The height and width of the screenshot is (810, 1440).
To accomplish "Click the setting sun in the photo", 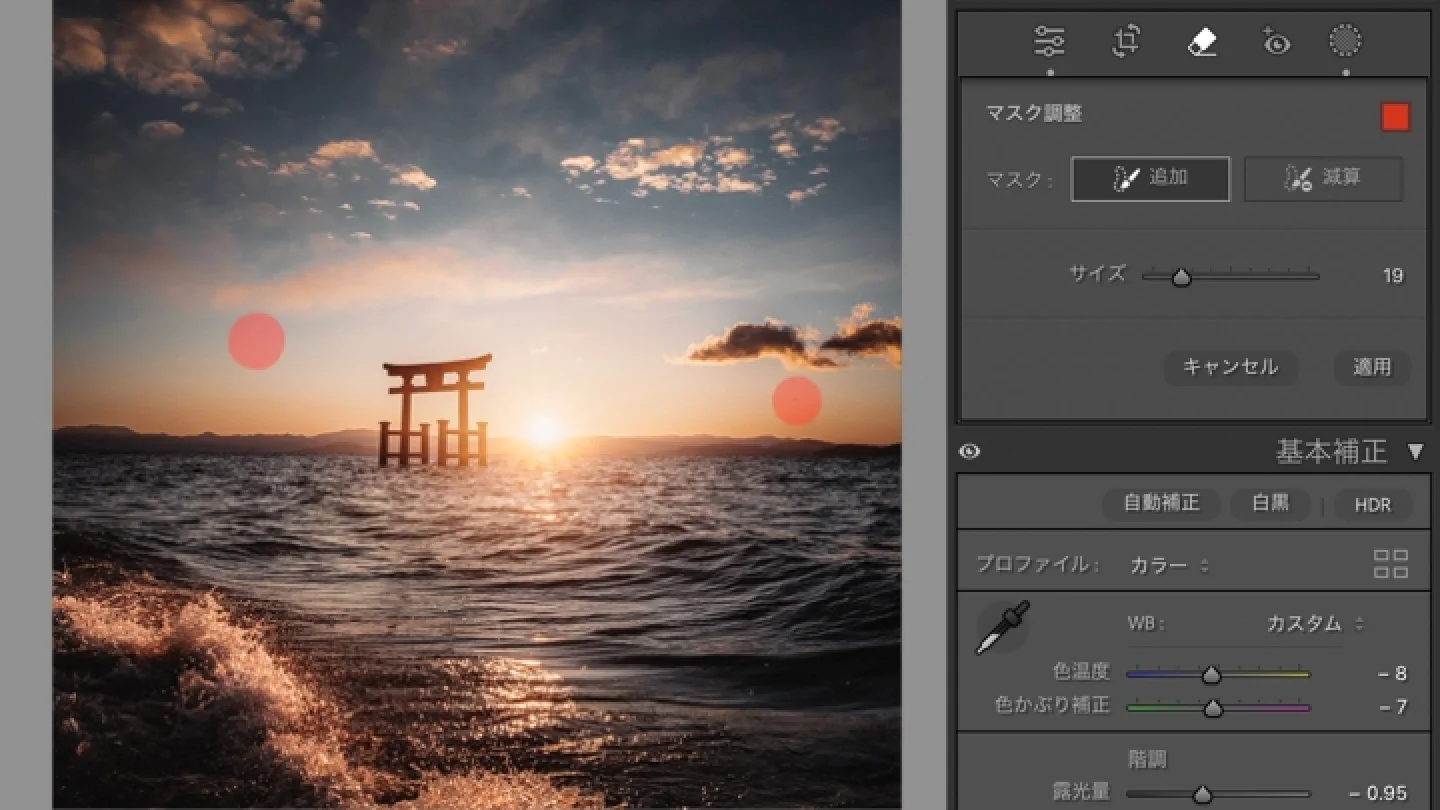I will click(x=542, y=430).
